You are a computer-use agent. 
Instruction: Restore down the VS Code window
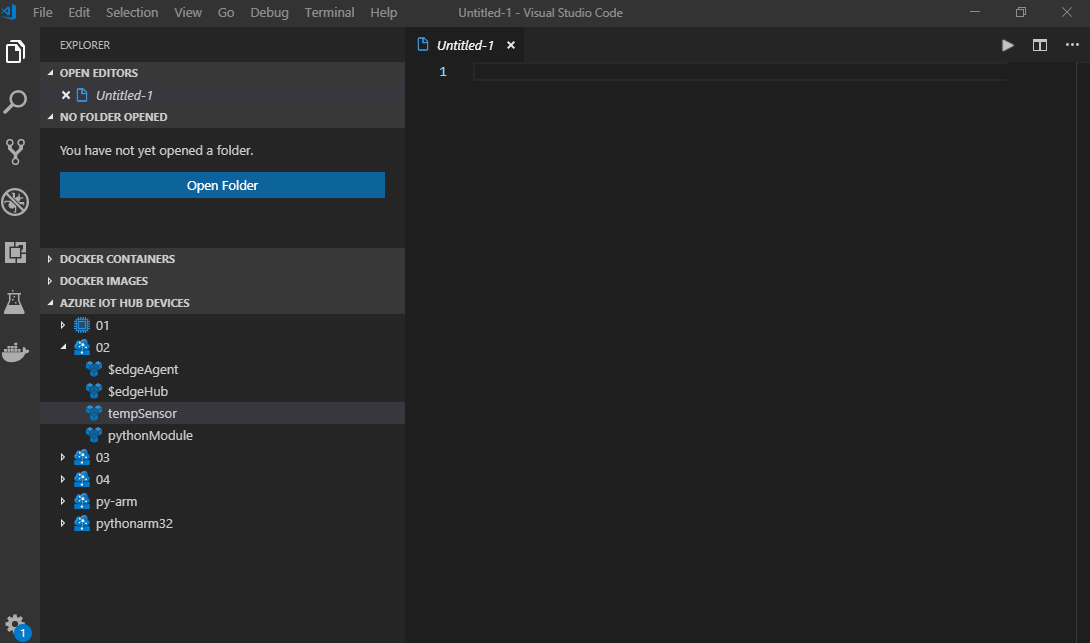(1020, 12)
